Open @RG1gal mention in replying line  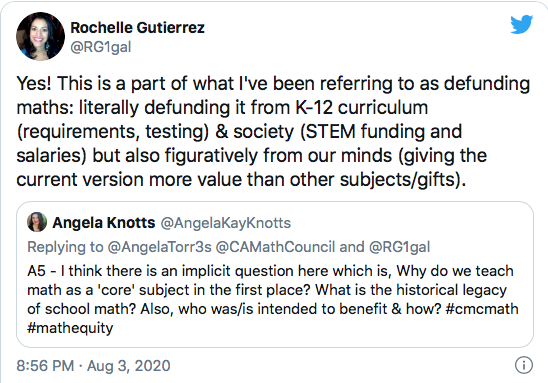[399, 247]
